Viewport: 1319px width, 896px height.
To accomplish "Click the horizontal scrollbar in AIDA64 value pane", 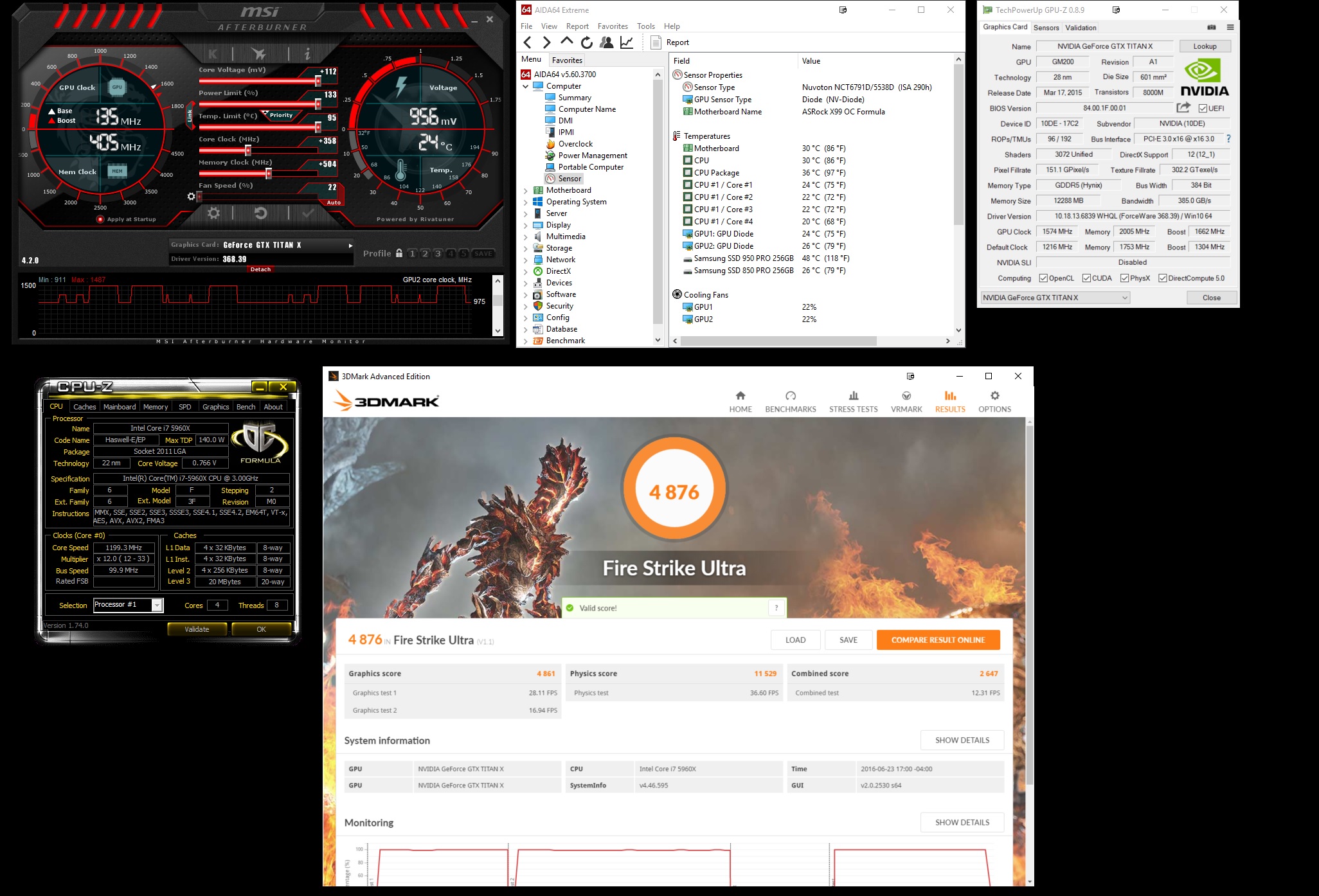I will (778, 341).
